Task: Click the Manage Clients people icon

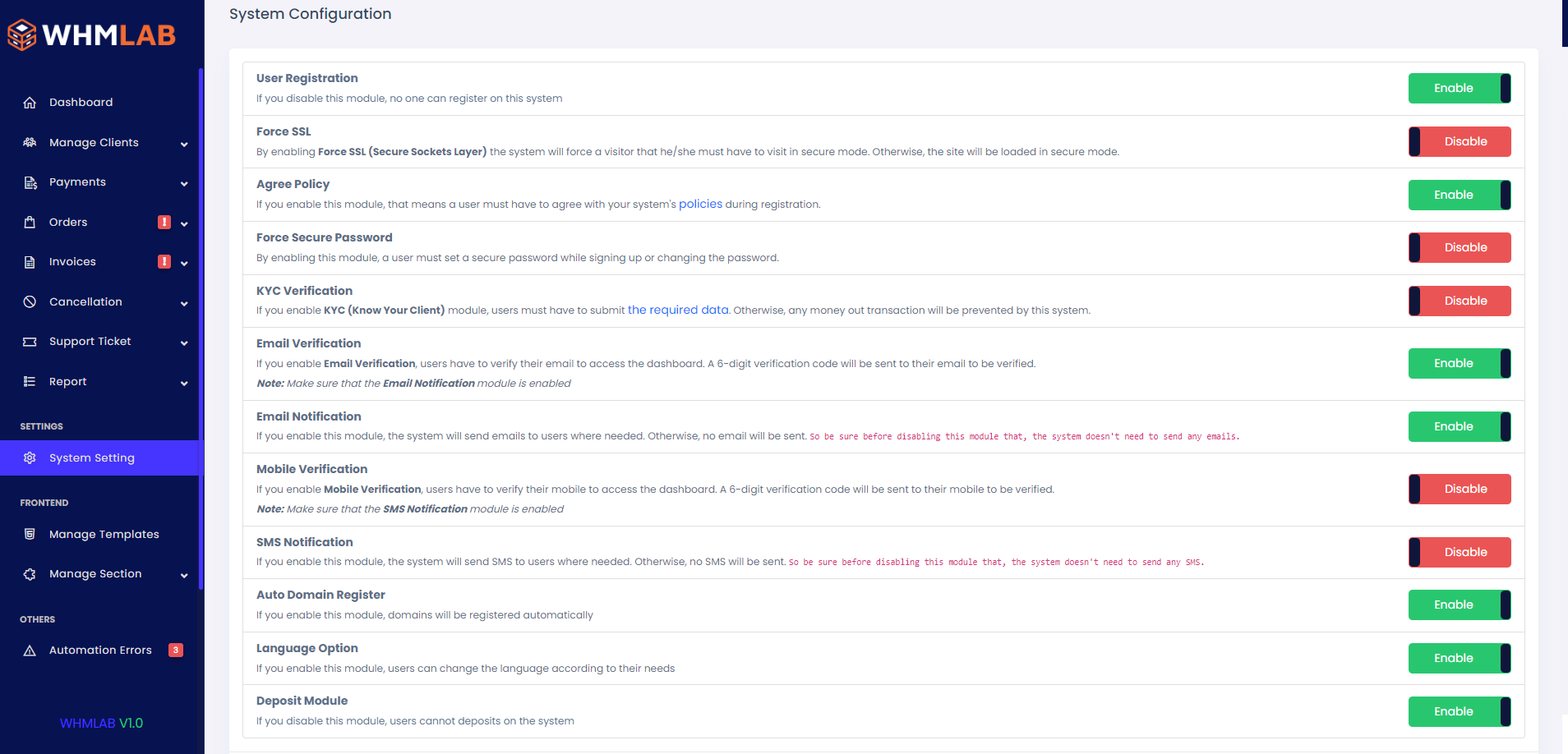Action: 30,142
